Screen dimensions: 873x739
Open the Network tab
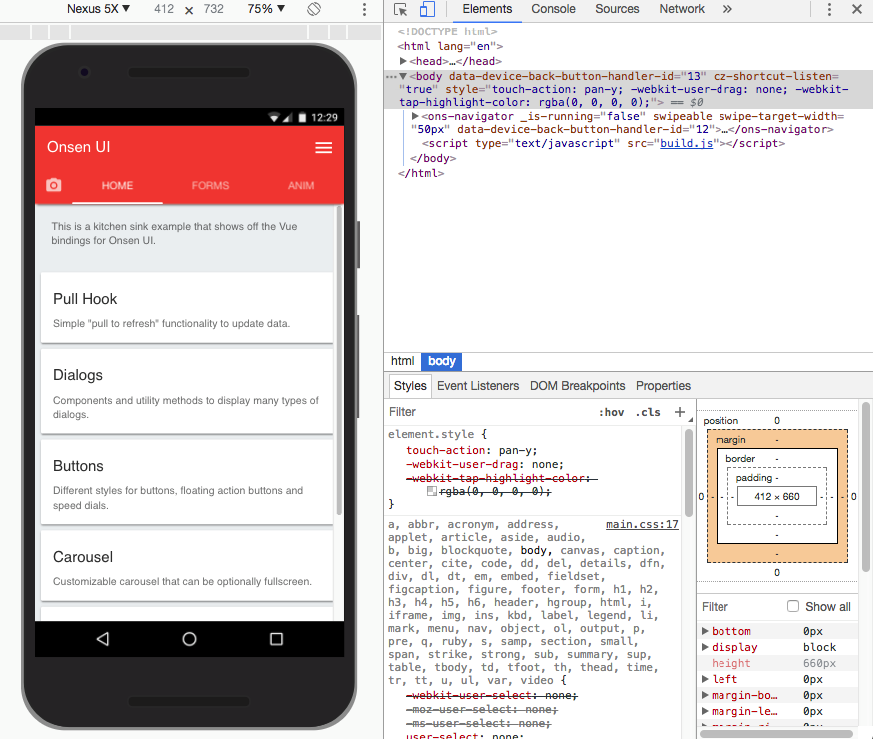pos(682,9)
